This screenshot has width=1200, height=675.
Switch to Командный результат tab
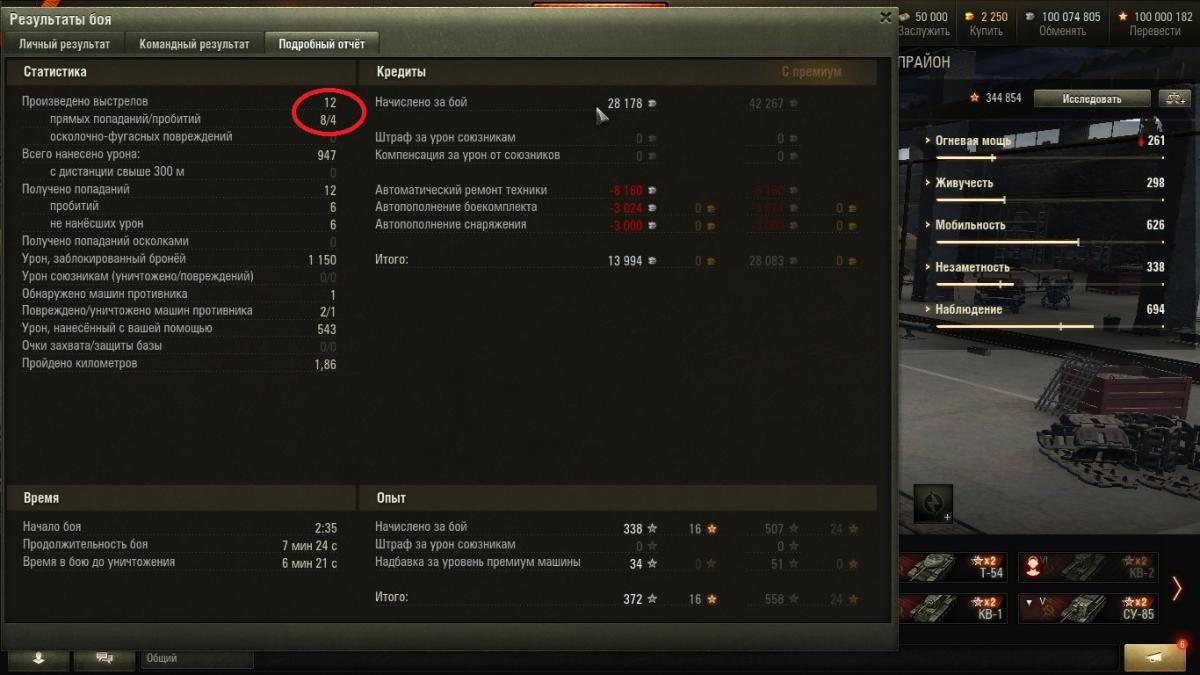tap(195, 44)
